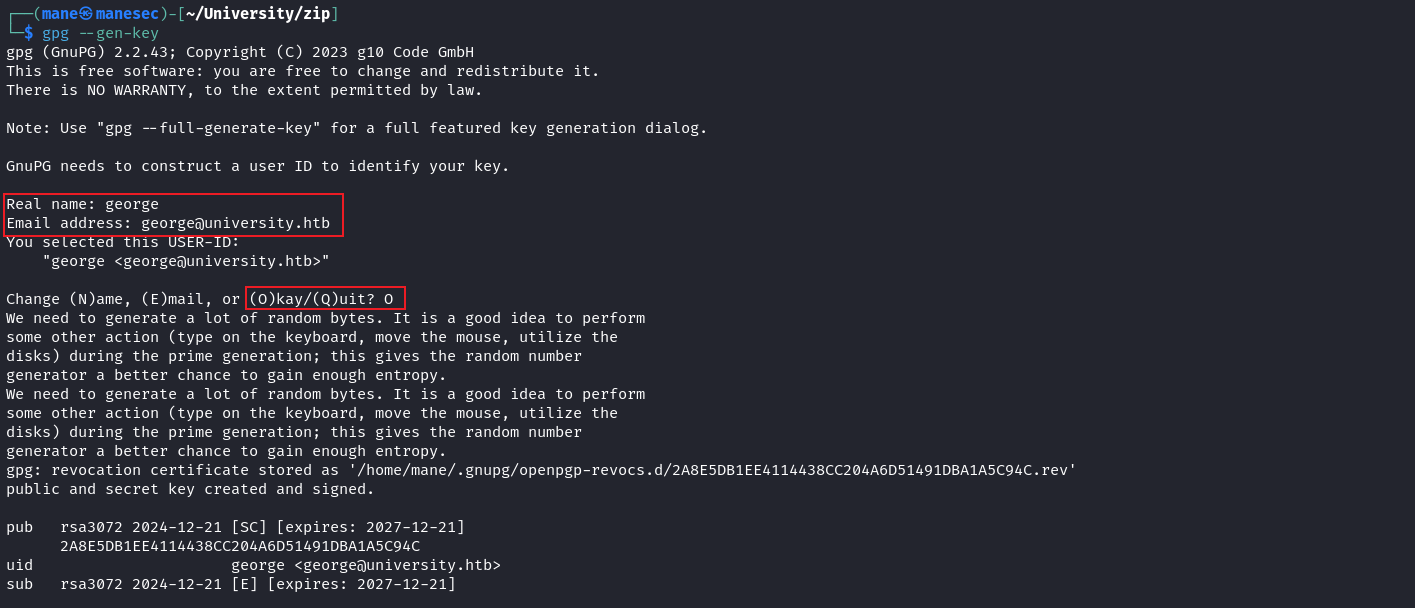
Task: Click the GnuPG 2.2.43 version line
Action: click(240, 52)
